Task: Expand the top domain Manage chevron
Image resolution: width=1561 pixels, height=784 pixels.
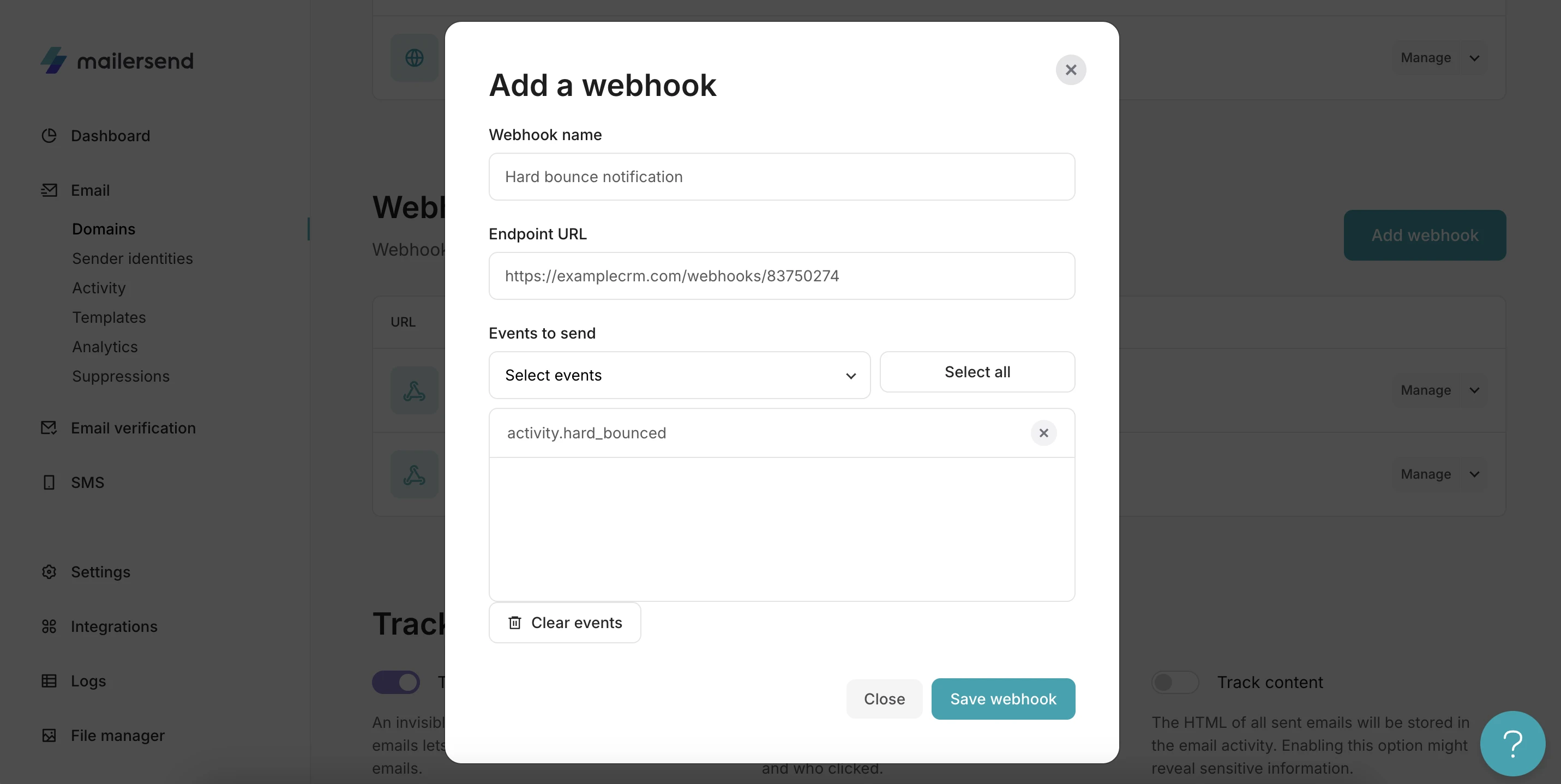Action: point(1474,58)
